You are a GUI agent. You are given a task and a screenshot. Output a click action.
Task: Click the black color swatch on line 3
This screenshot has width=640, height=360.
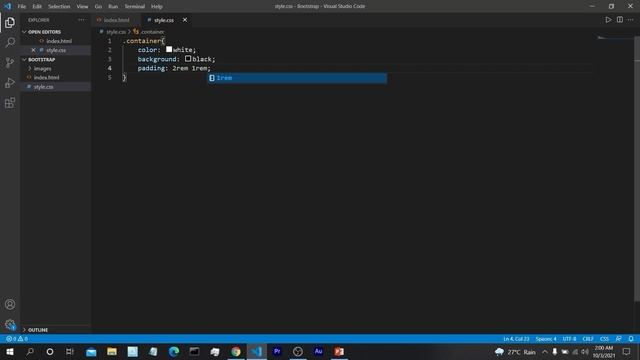tap(188, 59)
